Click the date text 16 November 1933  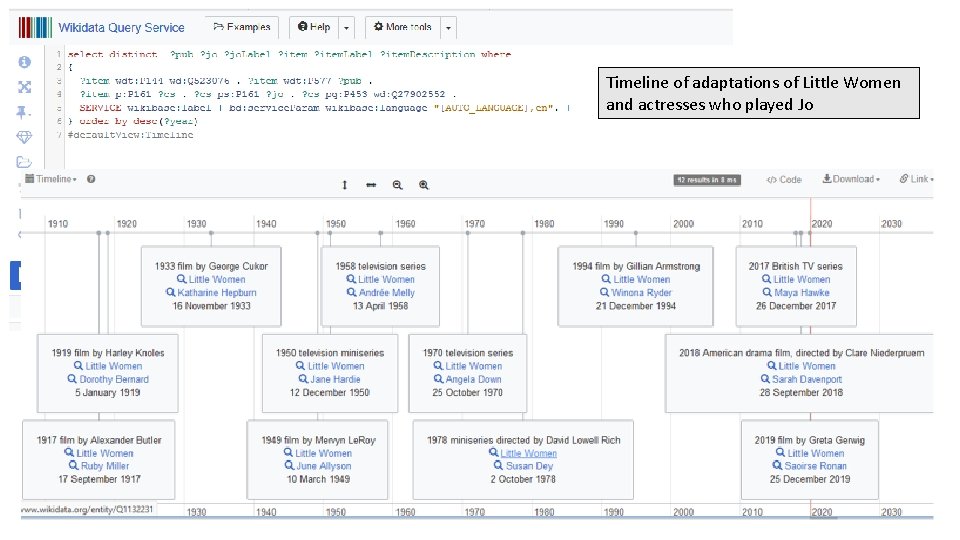[211, 306]
